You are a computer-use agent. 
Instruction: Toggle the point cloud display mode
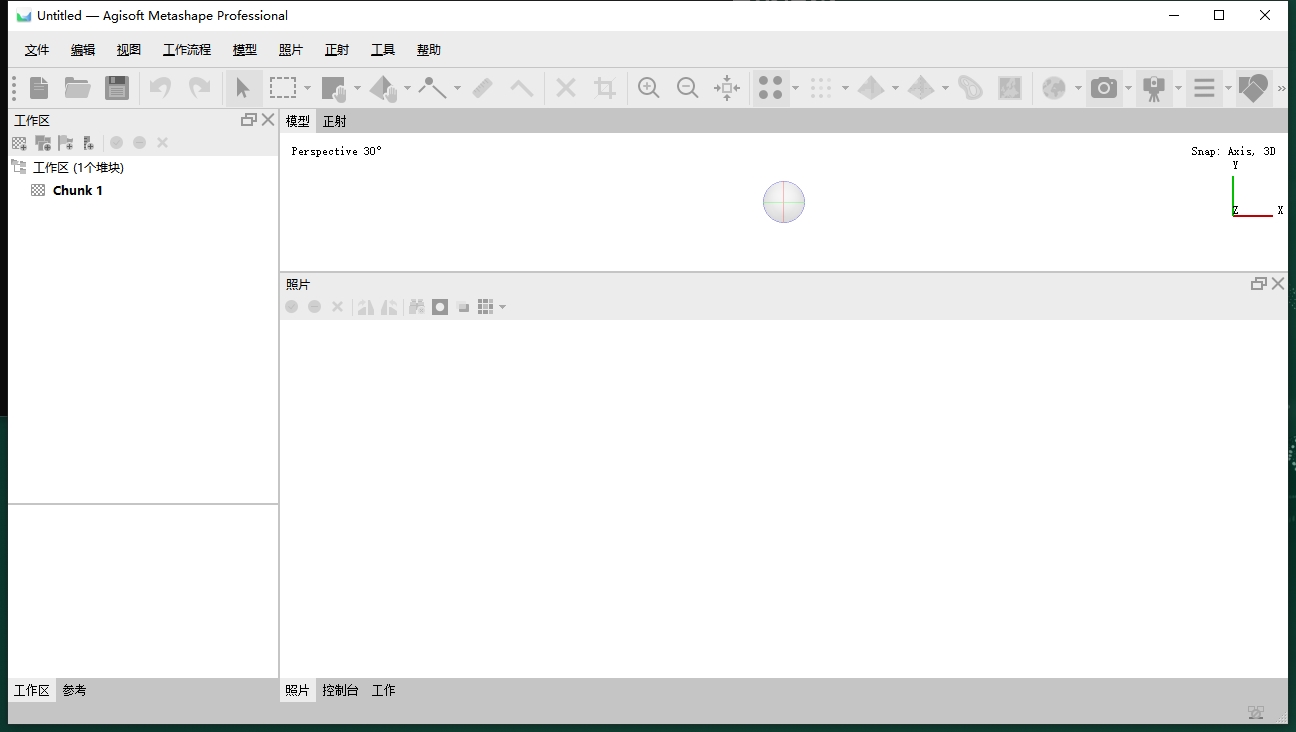click(x=772, y=87)
